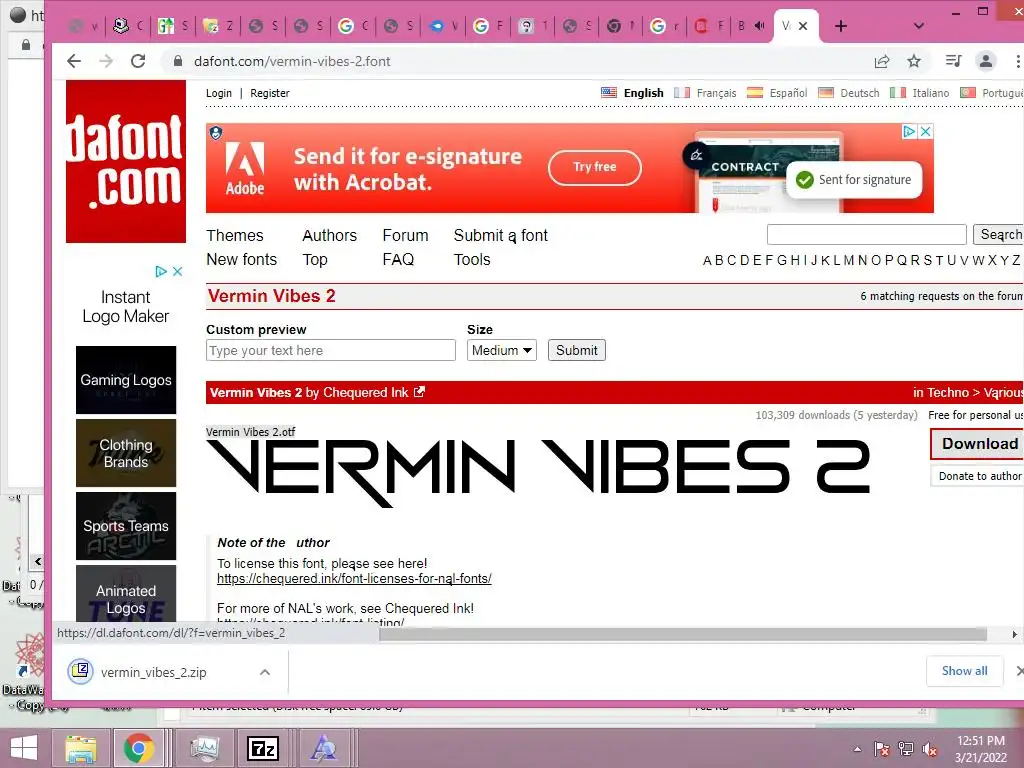Show hidden system tray icons
The width and height of the screenshot is (1024, 768).
click(x=857, y=749)
